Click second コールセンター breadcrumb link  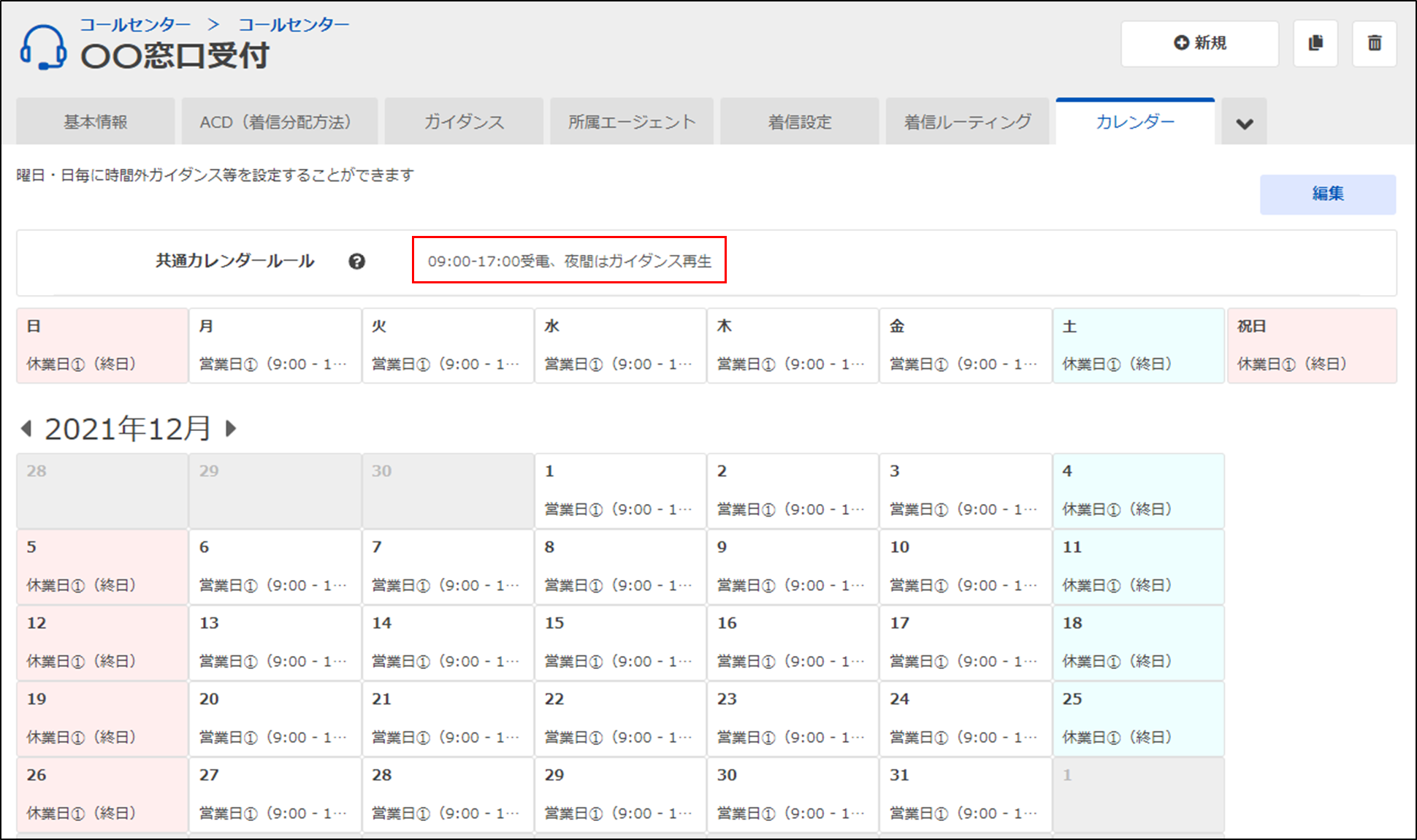pos(294,25)
